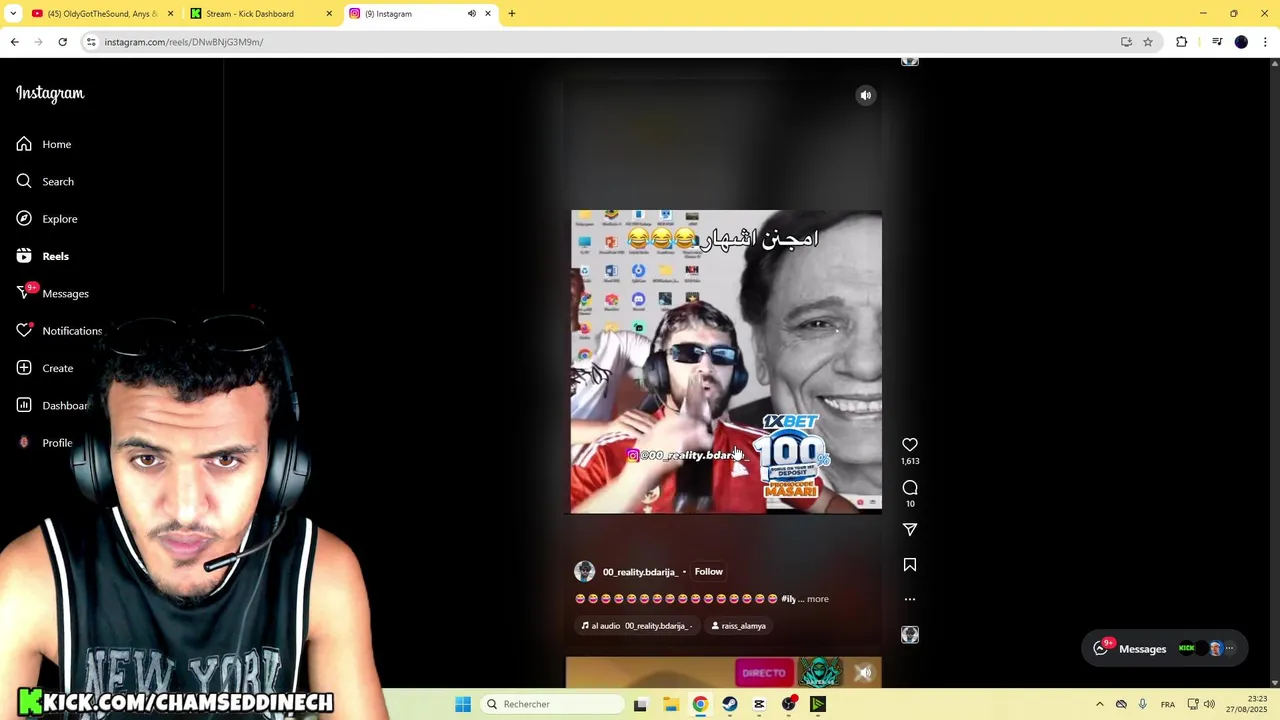This screenshot has width=1280, height=720.
Task: Bookmark this page with star icon
Action: point(1148,42)
